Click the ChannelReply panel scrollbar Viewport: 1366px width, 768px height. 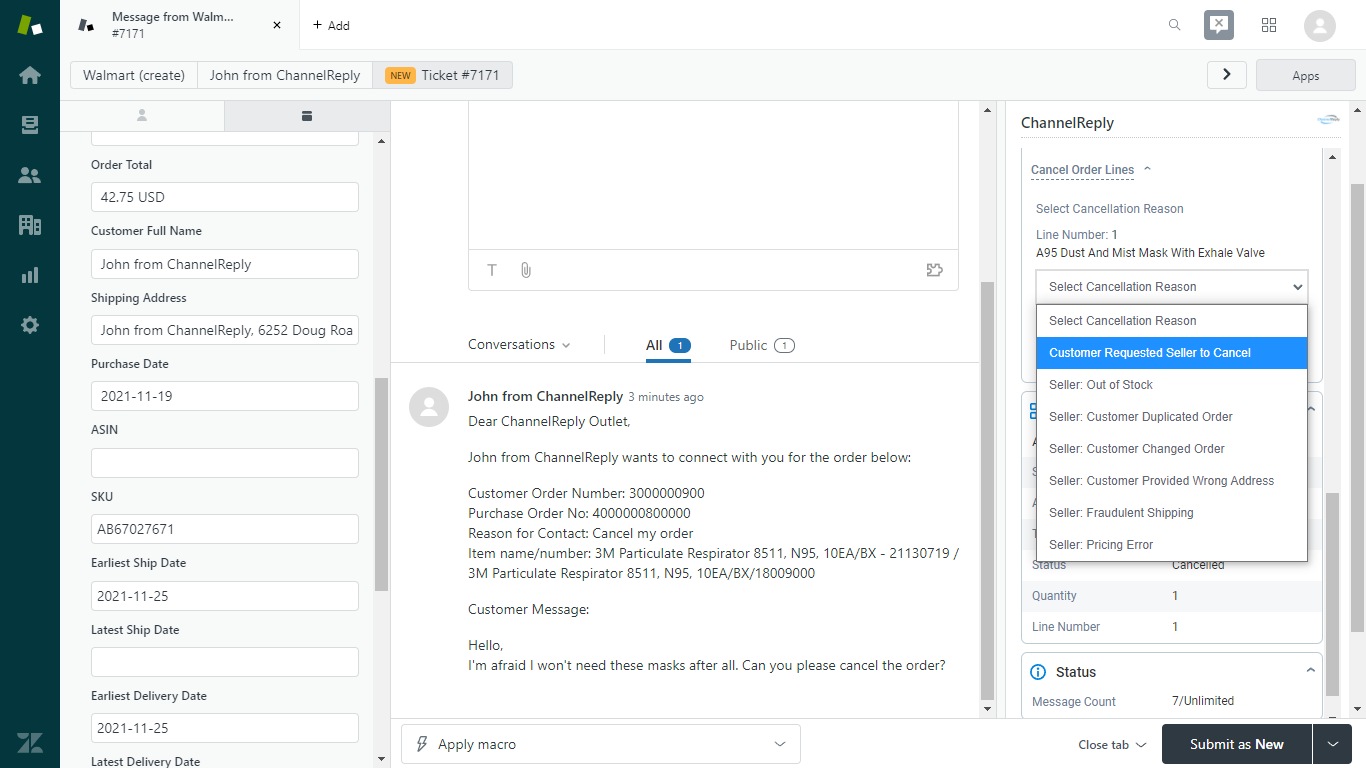point(1331,596)
